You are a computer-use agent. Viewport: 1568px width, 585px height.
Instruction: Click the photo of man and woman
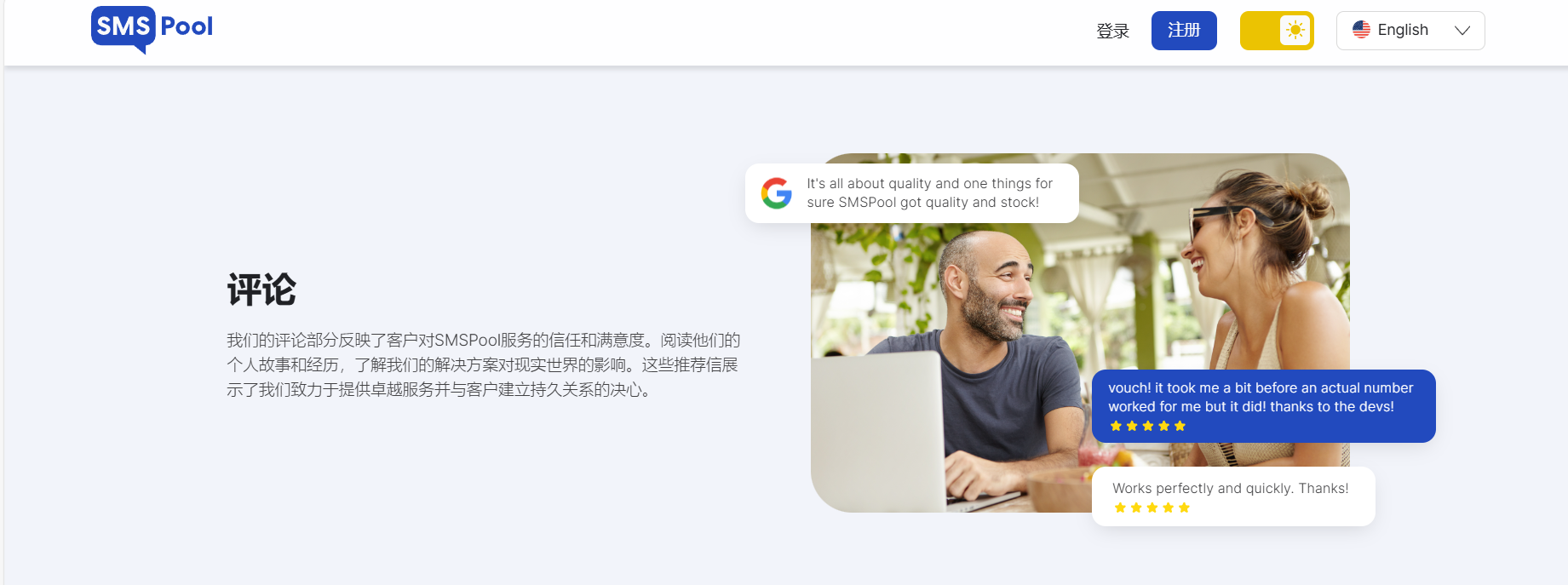(x=1080, y=333)
